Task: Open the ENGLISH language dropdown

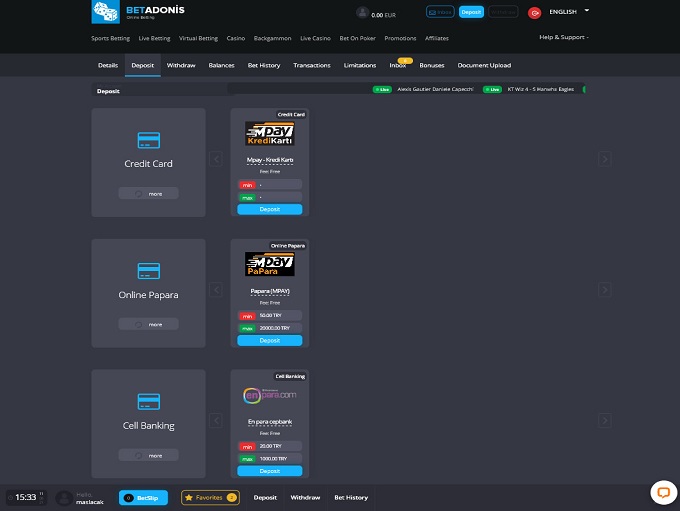Action: (x=569, y=12)
